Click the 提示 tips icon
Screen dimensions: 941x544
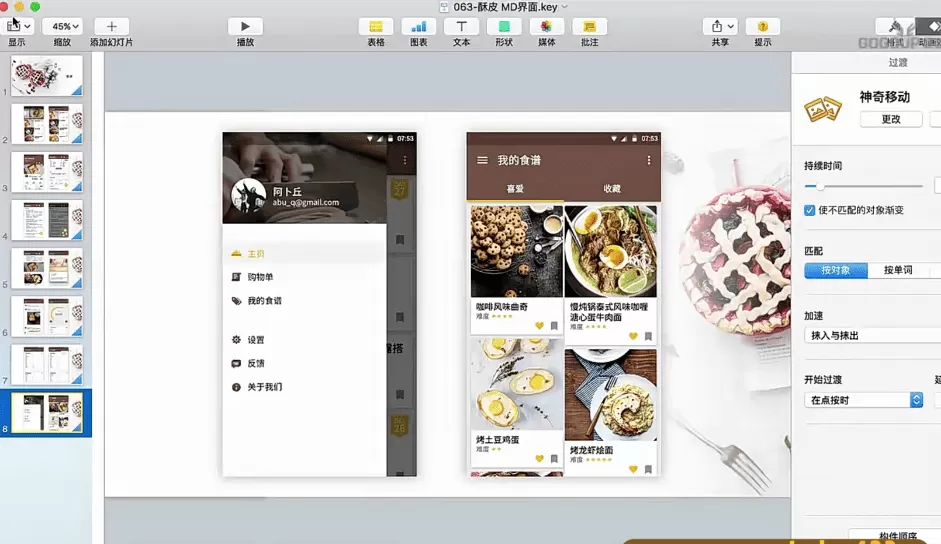click(763, 26)
